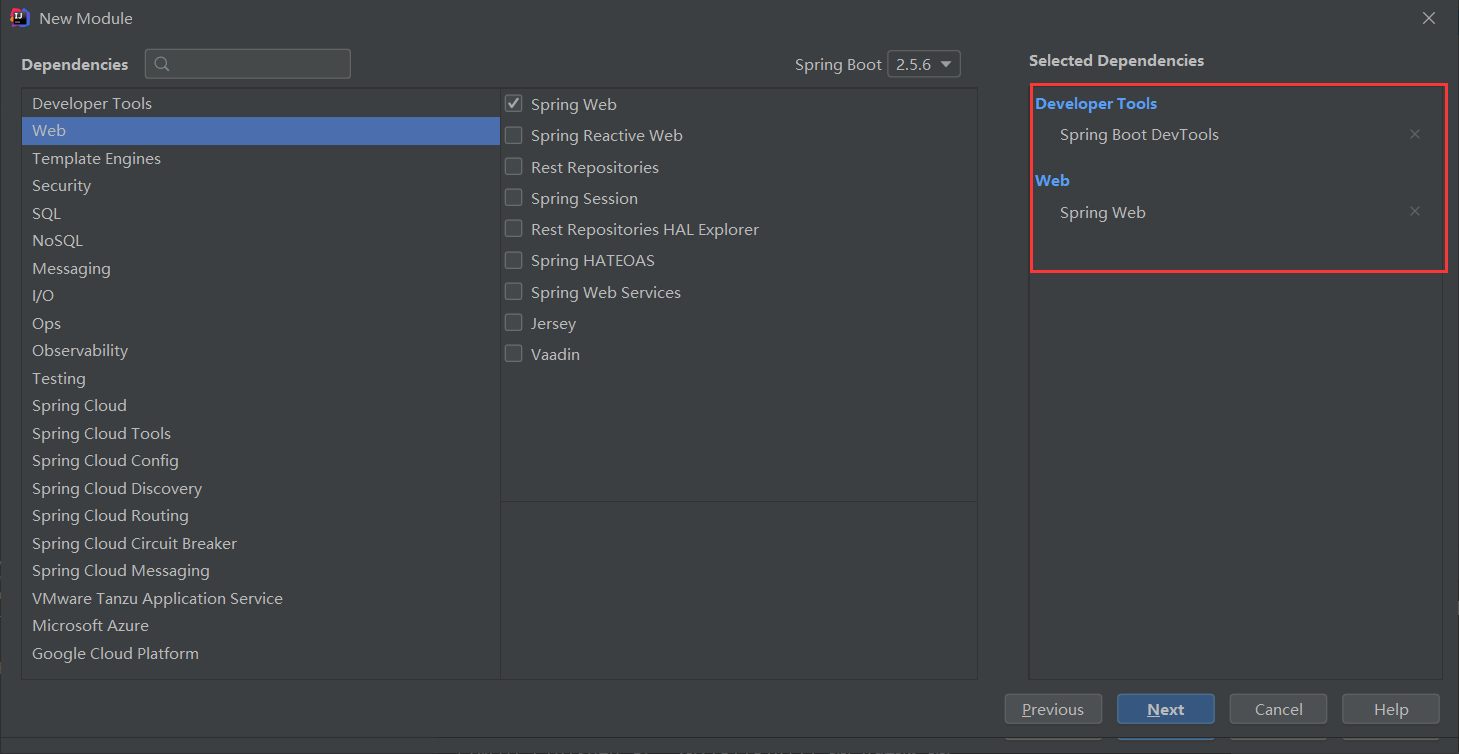Click the IntelliJ IDEA logo in title bar

20,18
